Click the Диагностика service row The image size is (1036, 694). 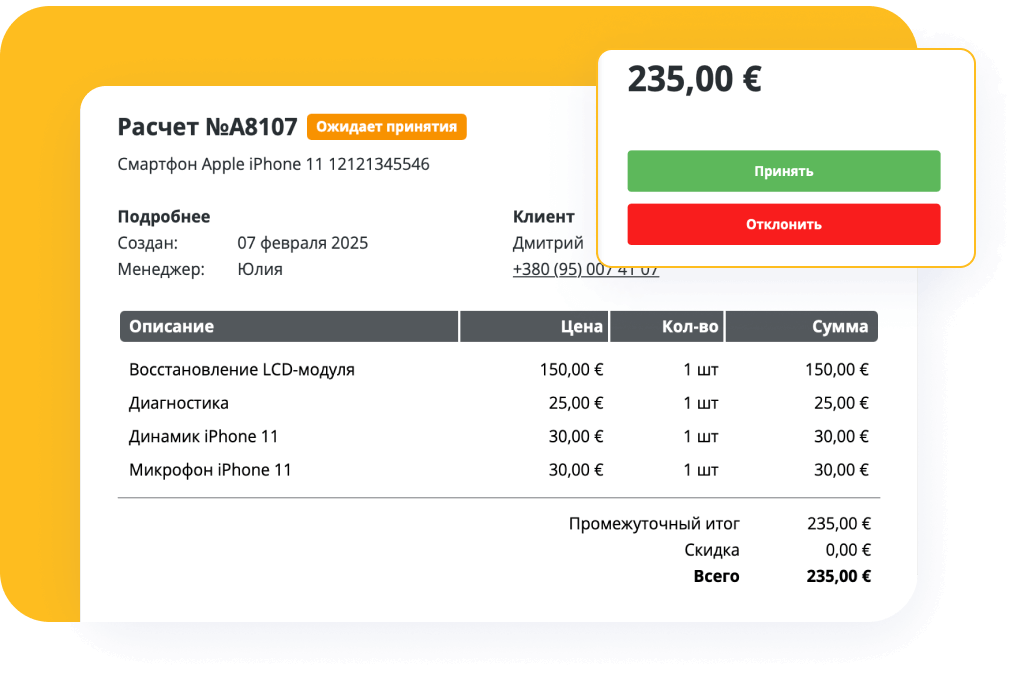click(178, 402)
